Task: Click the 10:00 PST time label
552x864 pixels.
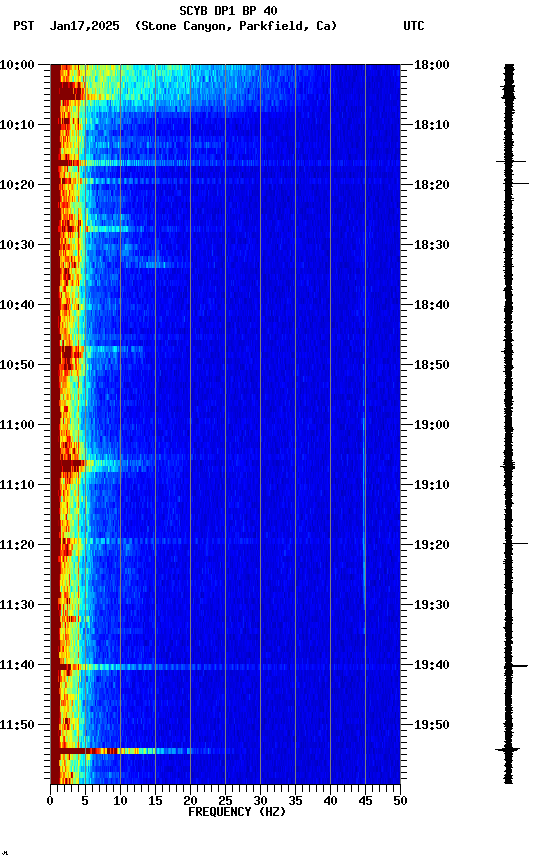Action: tap(17, 65)
